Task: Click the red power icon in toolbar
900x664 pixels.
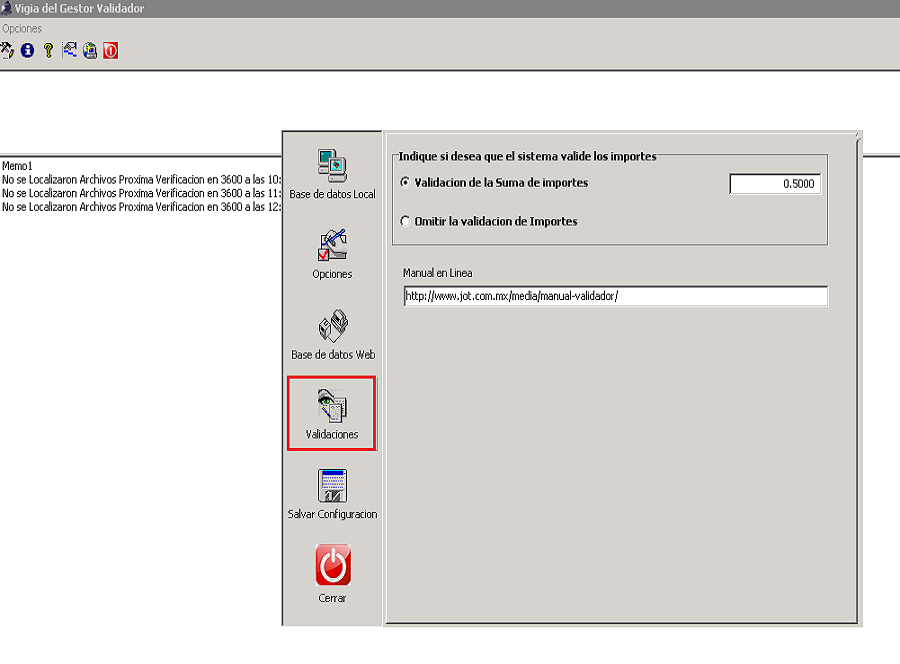Action: tap(110, 50)
